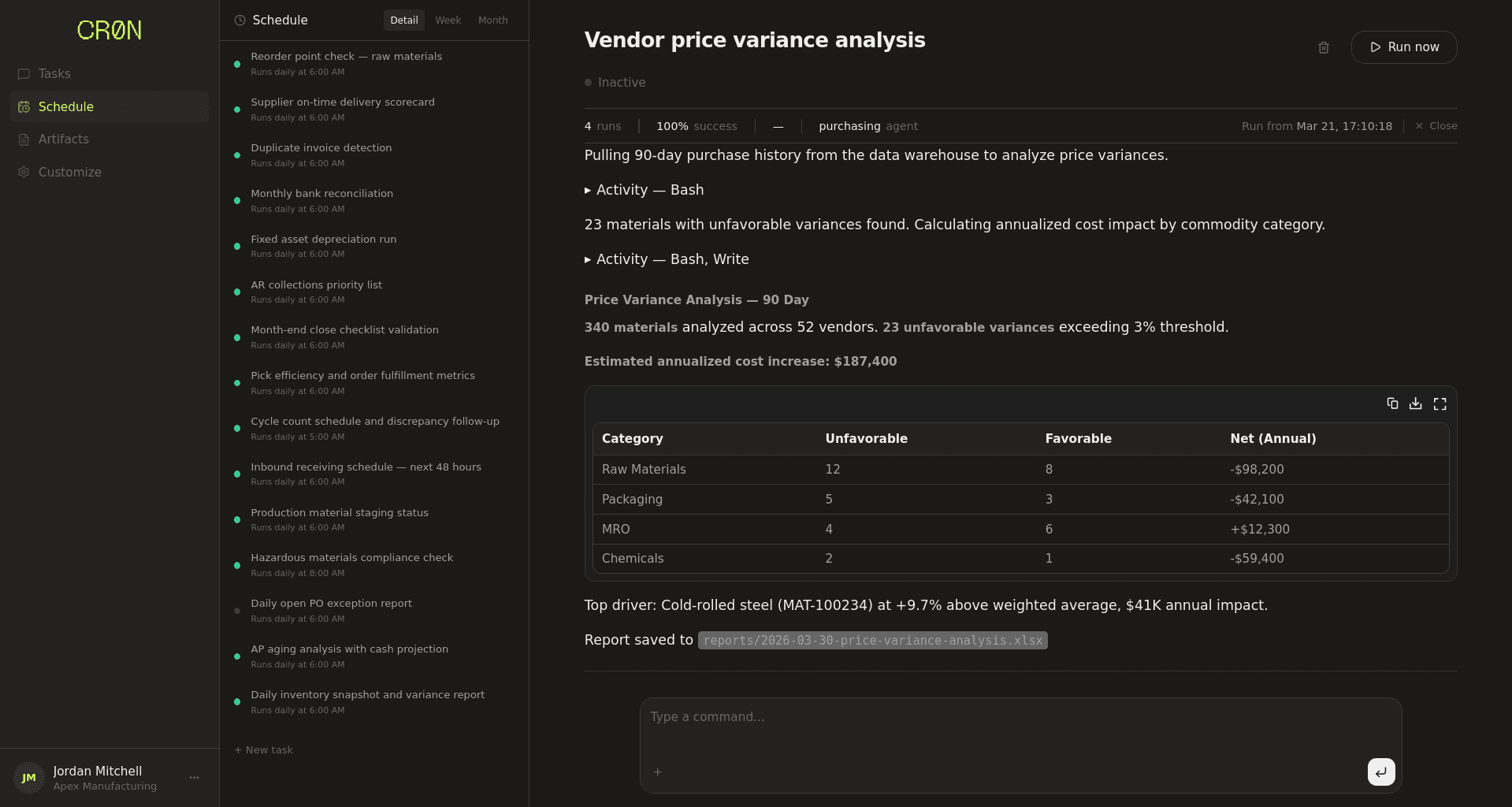Open Reorder point check — raw materials task

coord(374,64)
